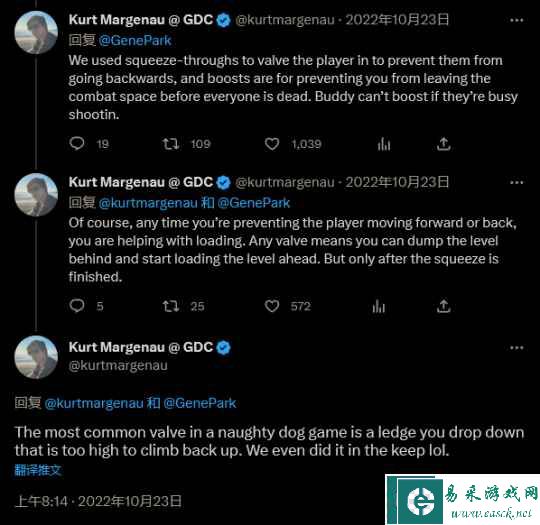Open @GenePark mention in first tweet
The image size is (540, 525).
tap(135, 41)
